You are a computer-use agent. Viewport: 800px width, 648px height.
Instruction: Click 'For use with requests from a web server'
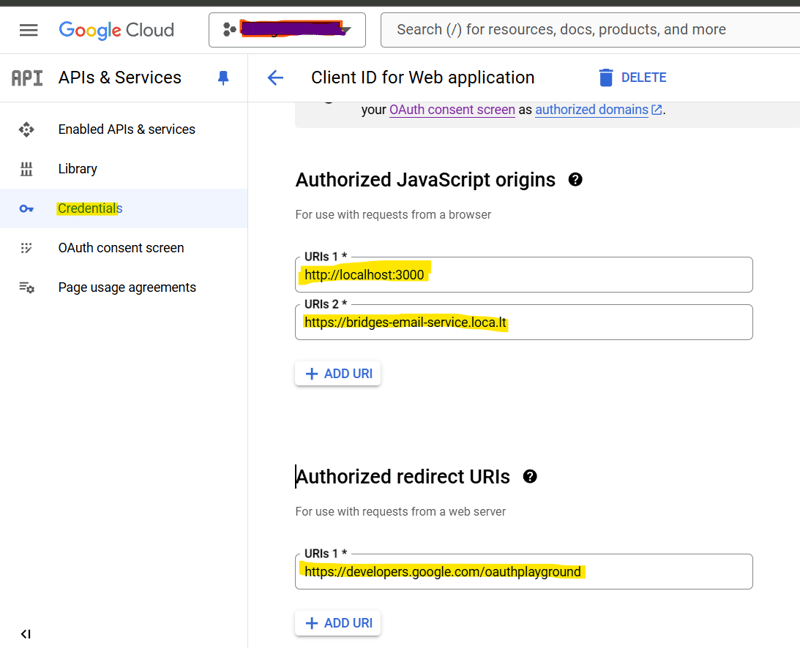[401, 512]
